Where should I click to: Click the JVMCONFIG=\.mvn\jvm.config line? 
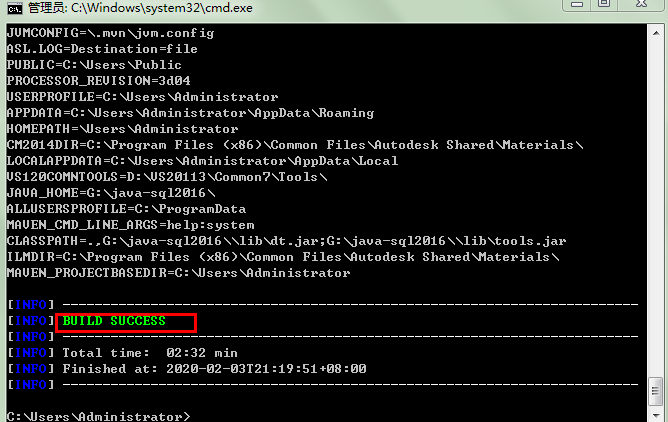[110, 33]
